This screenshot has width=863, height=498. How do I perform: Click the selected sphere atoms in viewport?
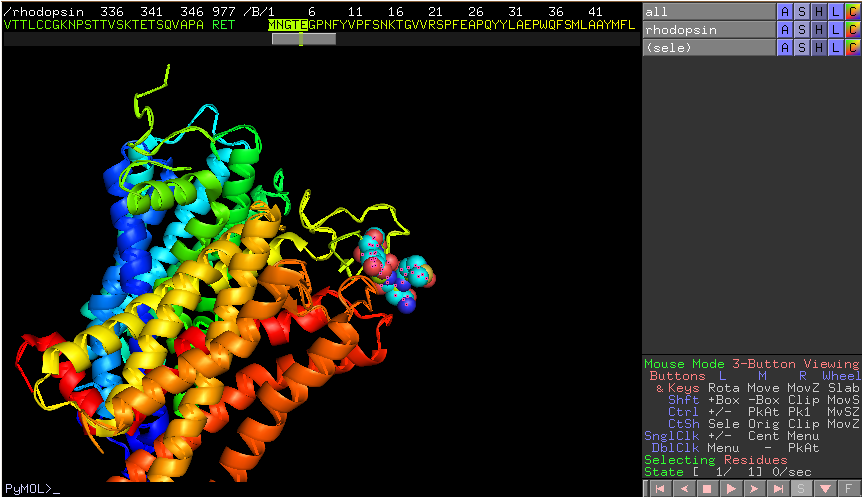click(x=394, y=270)
